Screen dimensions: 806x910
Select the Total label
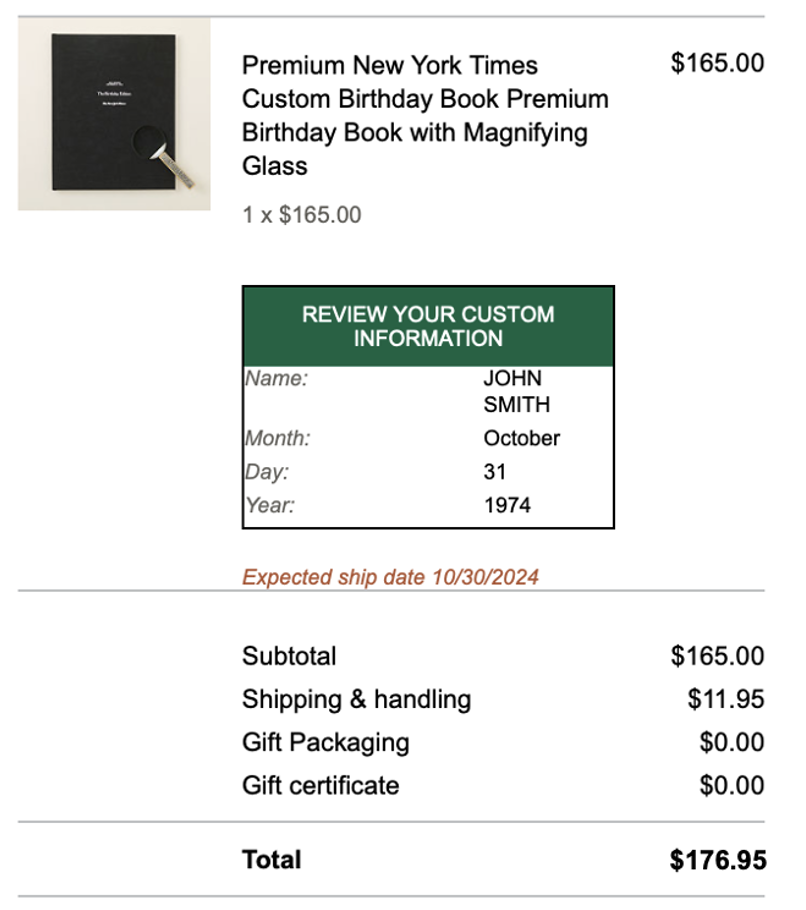click(x=272, y=860)
